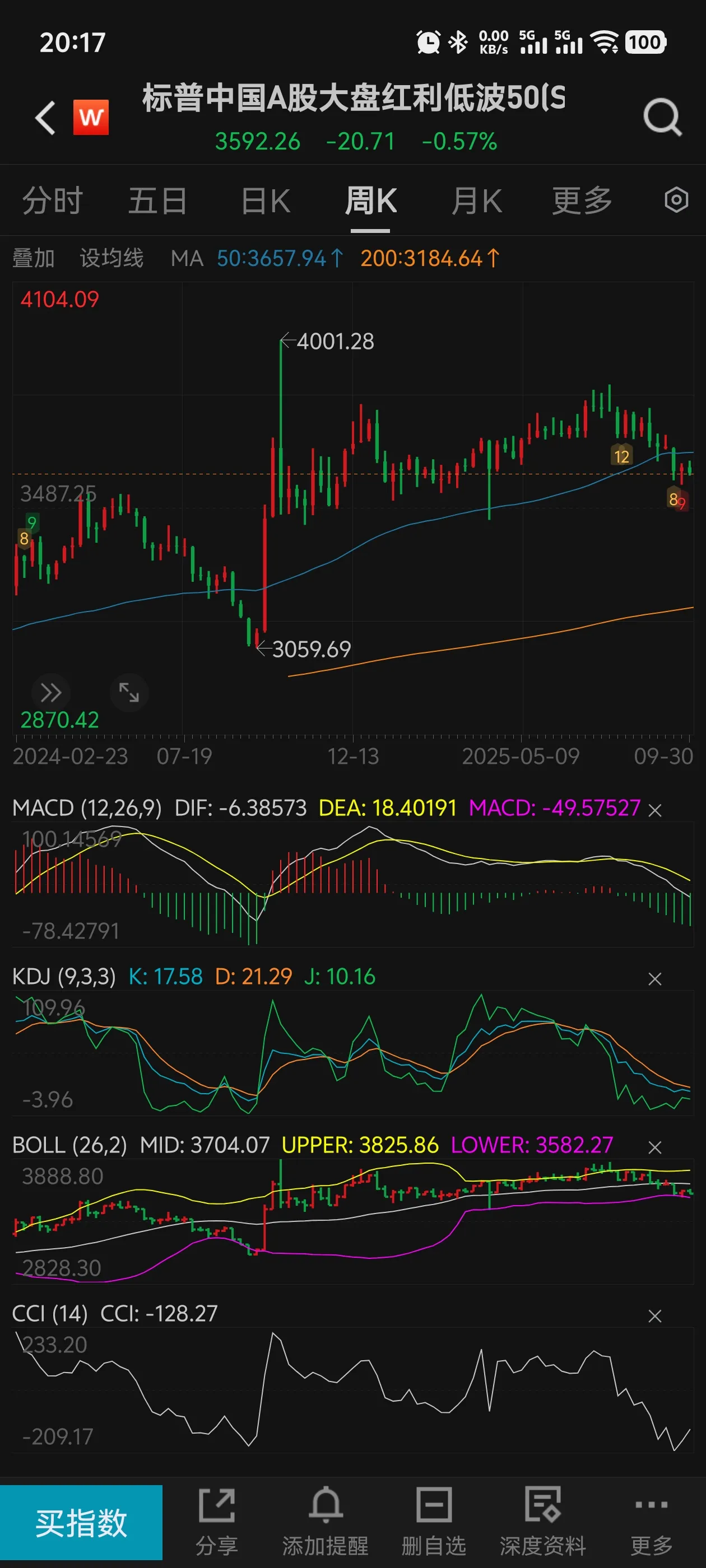
Task: Tap the back arrow icon
Action: tap(46, 117)
